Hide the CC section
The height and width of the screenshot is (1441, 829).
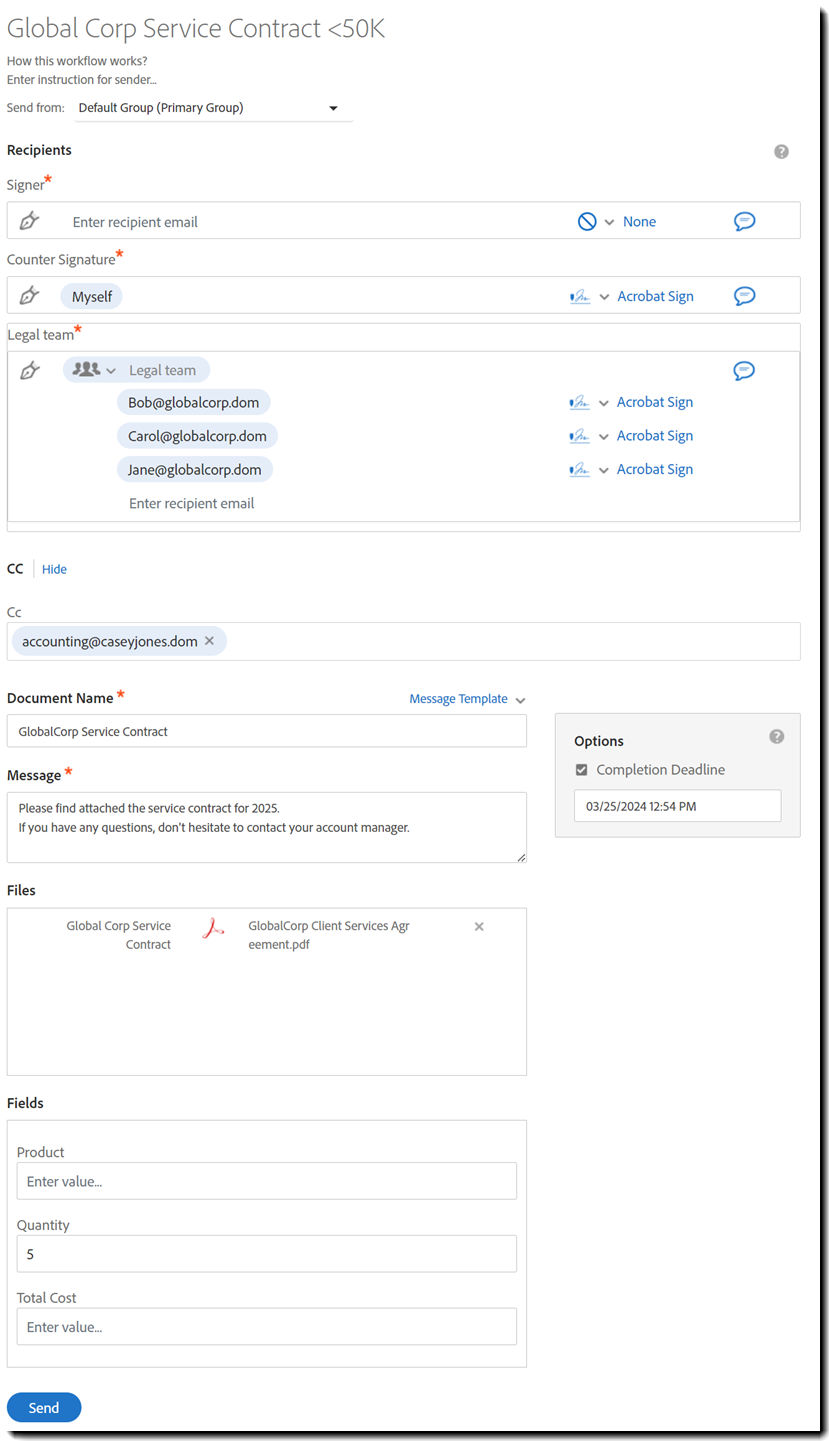(x=54, y=568)
